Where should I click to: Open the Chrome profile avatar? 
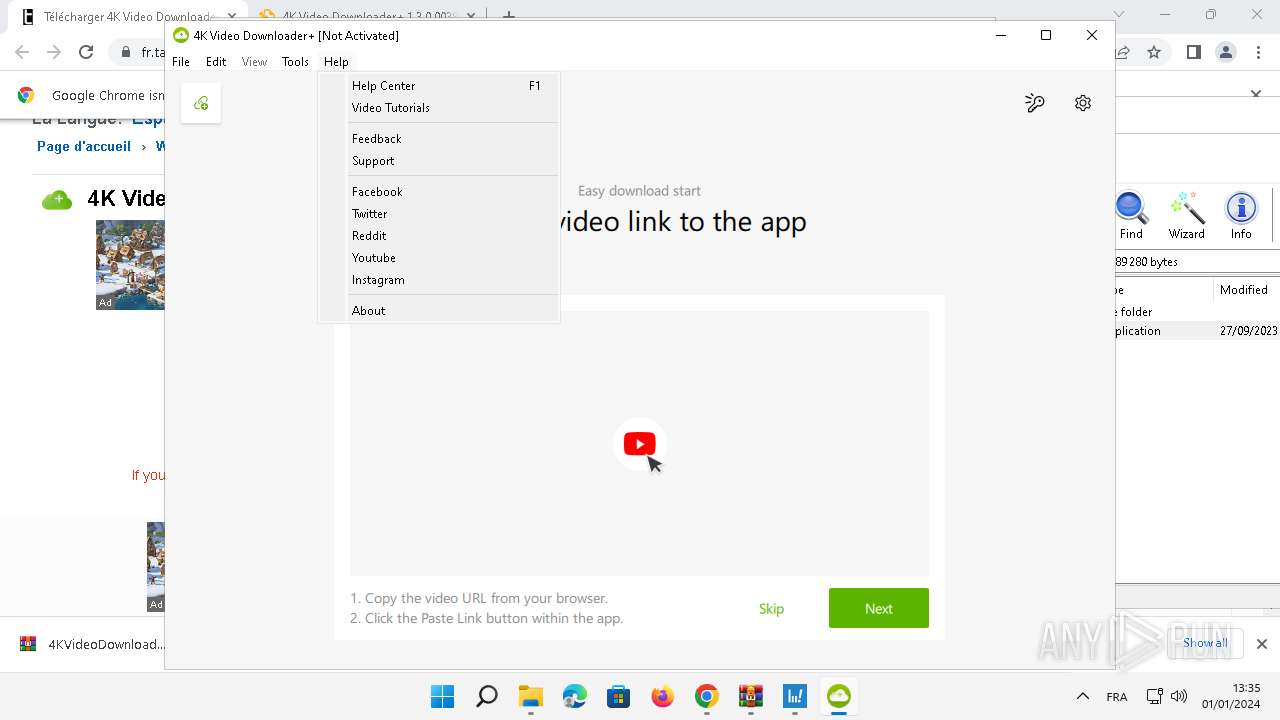coord(1226,52)
